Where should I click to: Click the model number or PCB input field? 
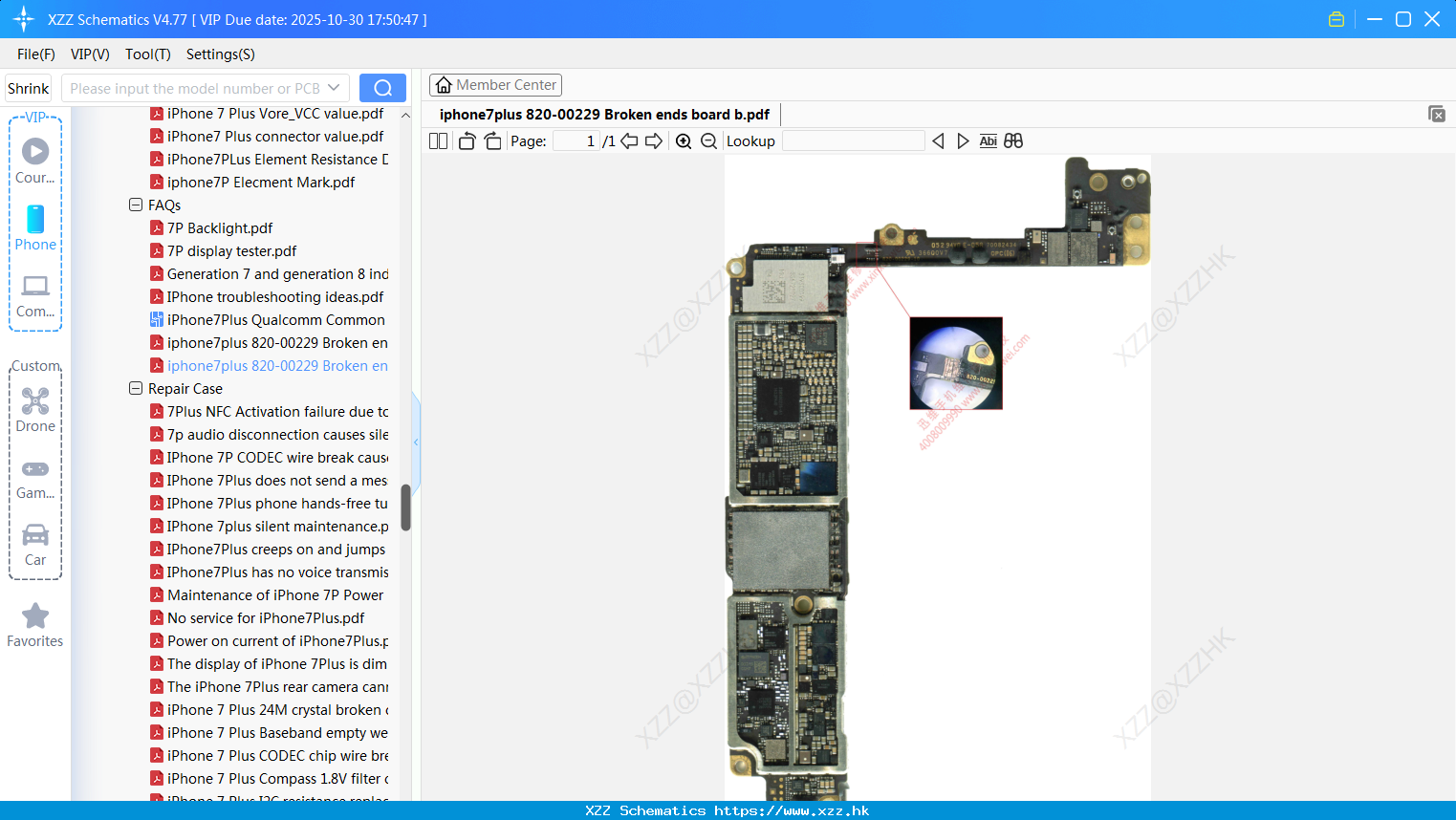pyautogui.click(x=195, y=88)
